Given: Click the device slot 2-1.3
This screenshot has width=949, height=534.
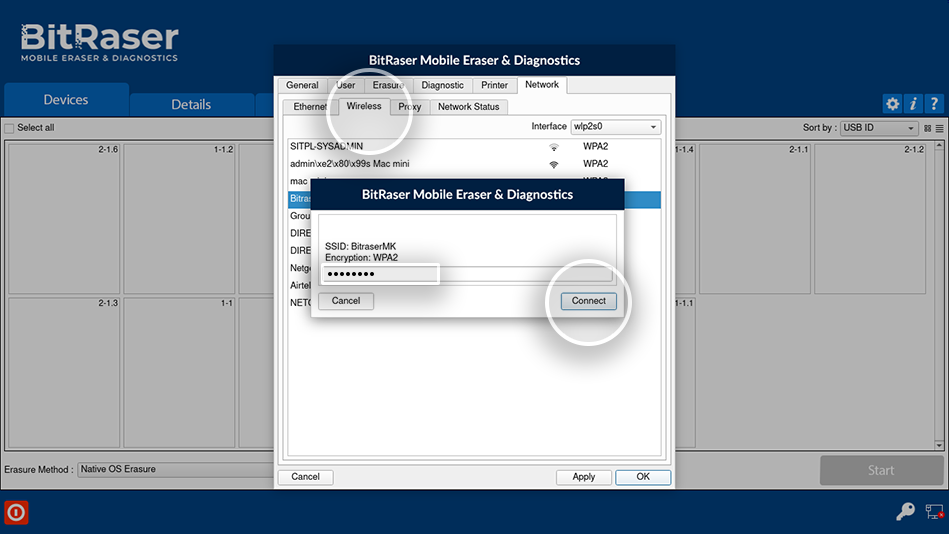Looking at the screenshot, I should pos(64,372).
